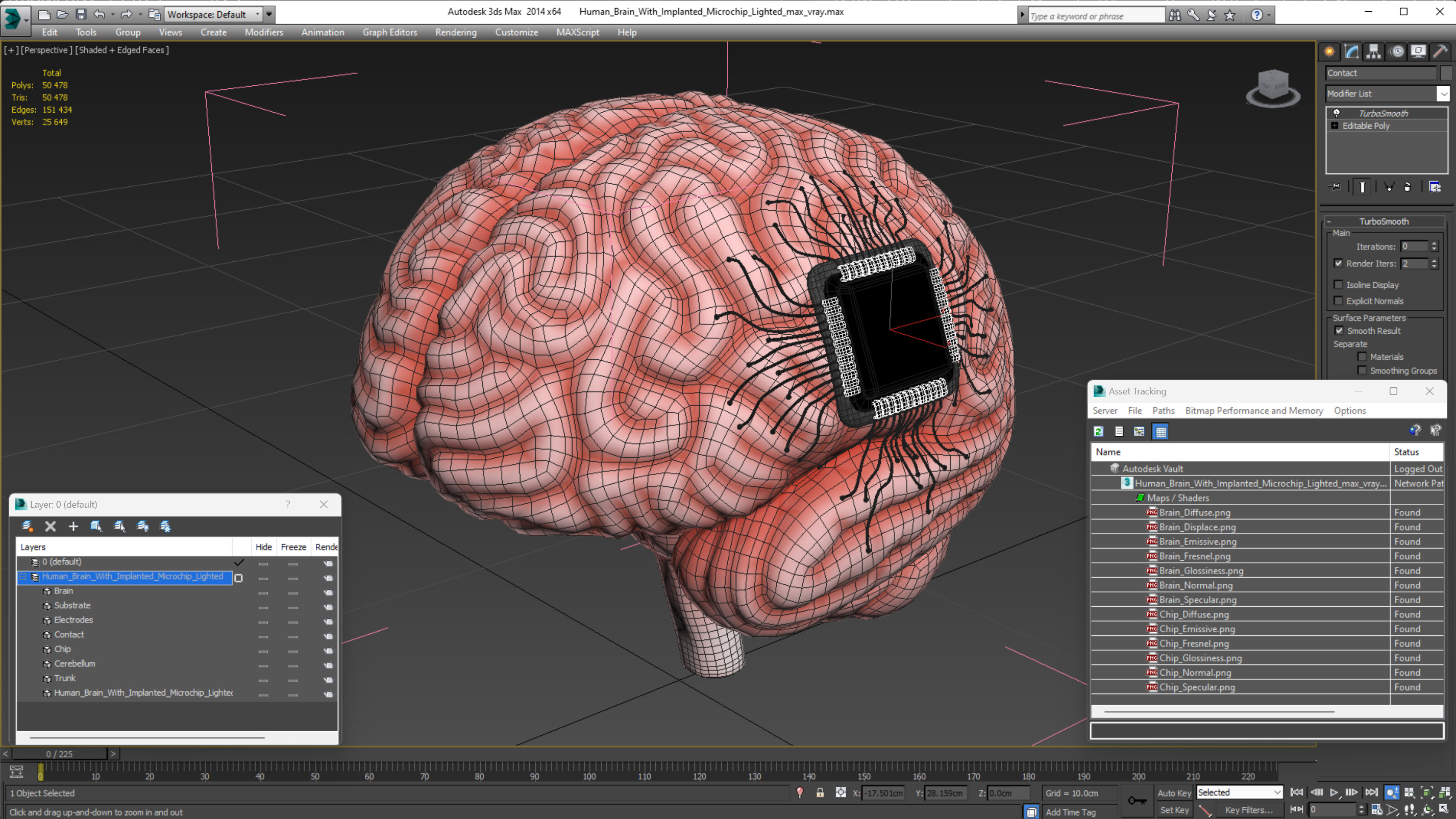The height and width of the screenshot is (819, 1456).
Task: Enable the Explicit Normals checkbox
Action: pyautogui.click(x=1338, y=301)
